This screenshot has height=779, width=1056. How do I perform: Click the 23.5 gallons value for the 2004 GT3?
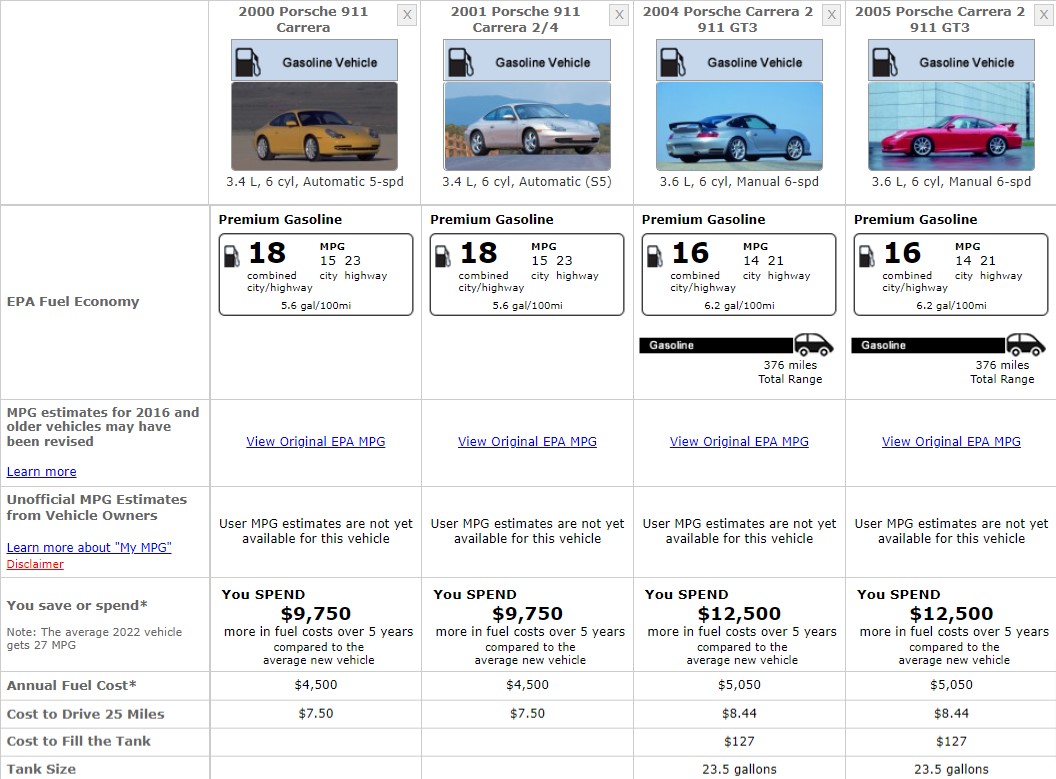coord(739,769)
